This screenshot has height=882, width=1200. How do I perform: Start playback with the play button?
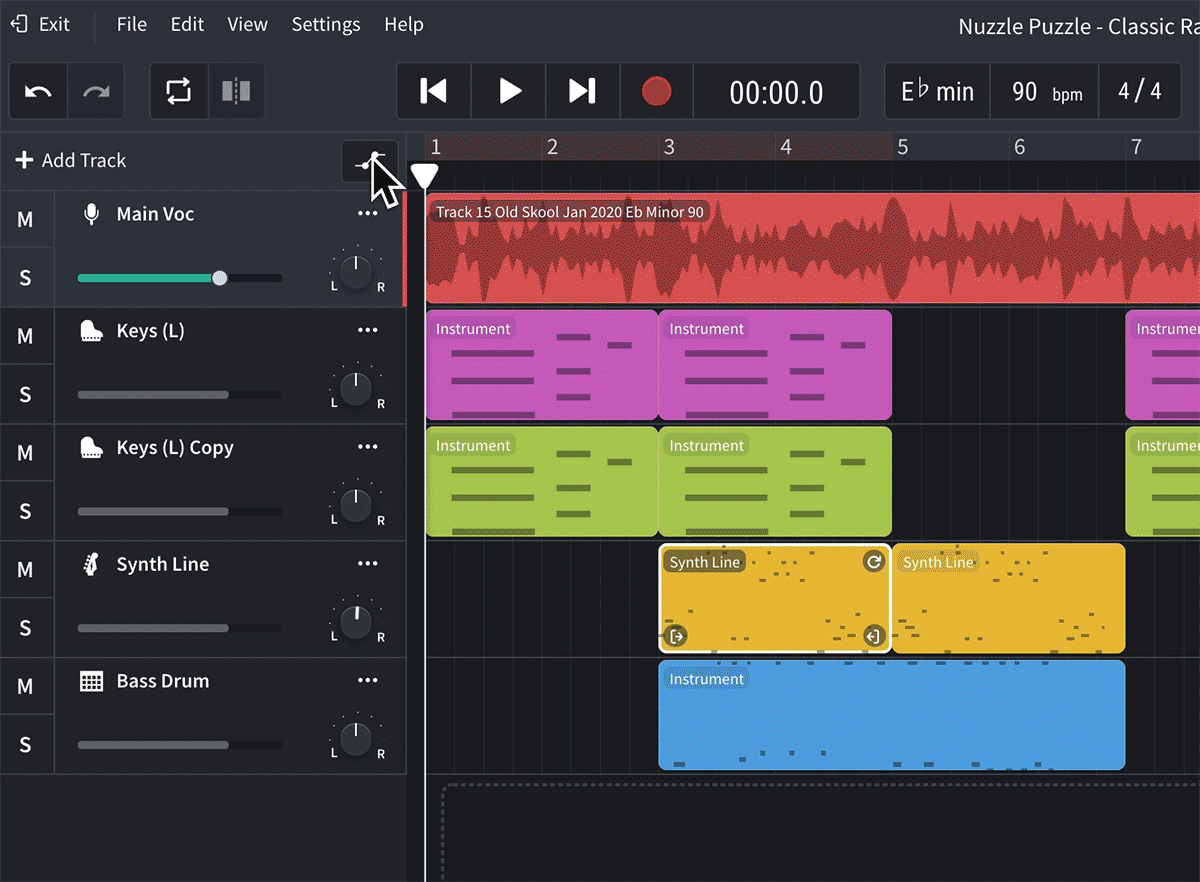coord(510,92)
